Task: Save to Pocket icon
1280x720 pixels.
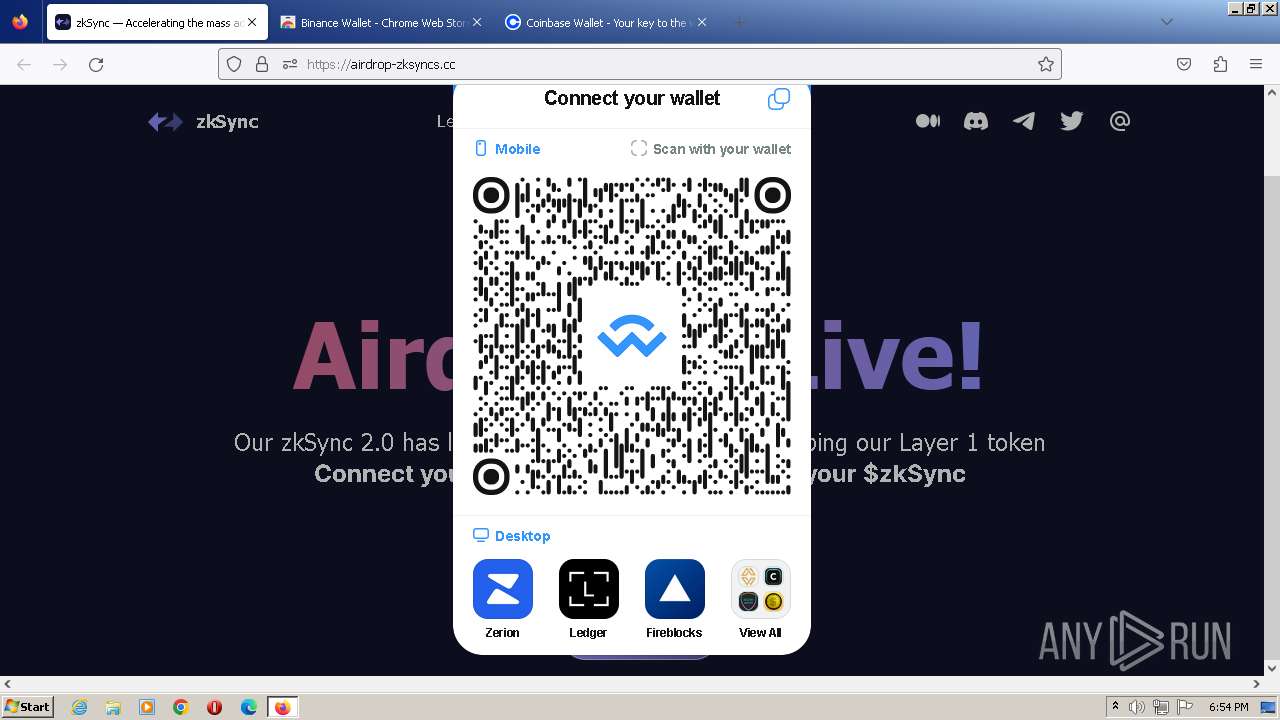Action: tap(1184, 64)
